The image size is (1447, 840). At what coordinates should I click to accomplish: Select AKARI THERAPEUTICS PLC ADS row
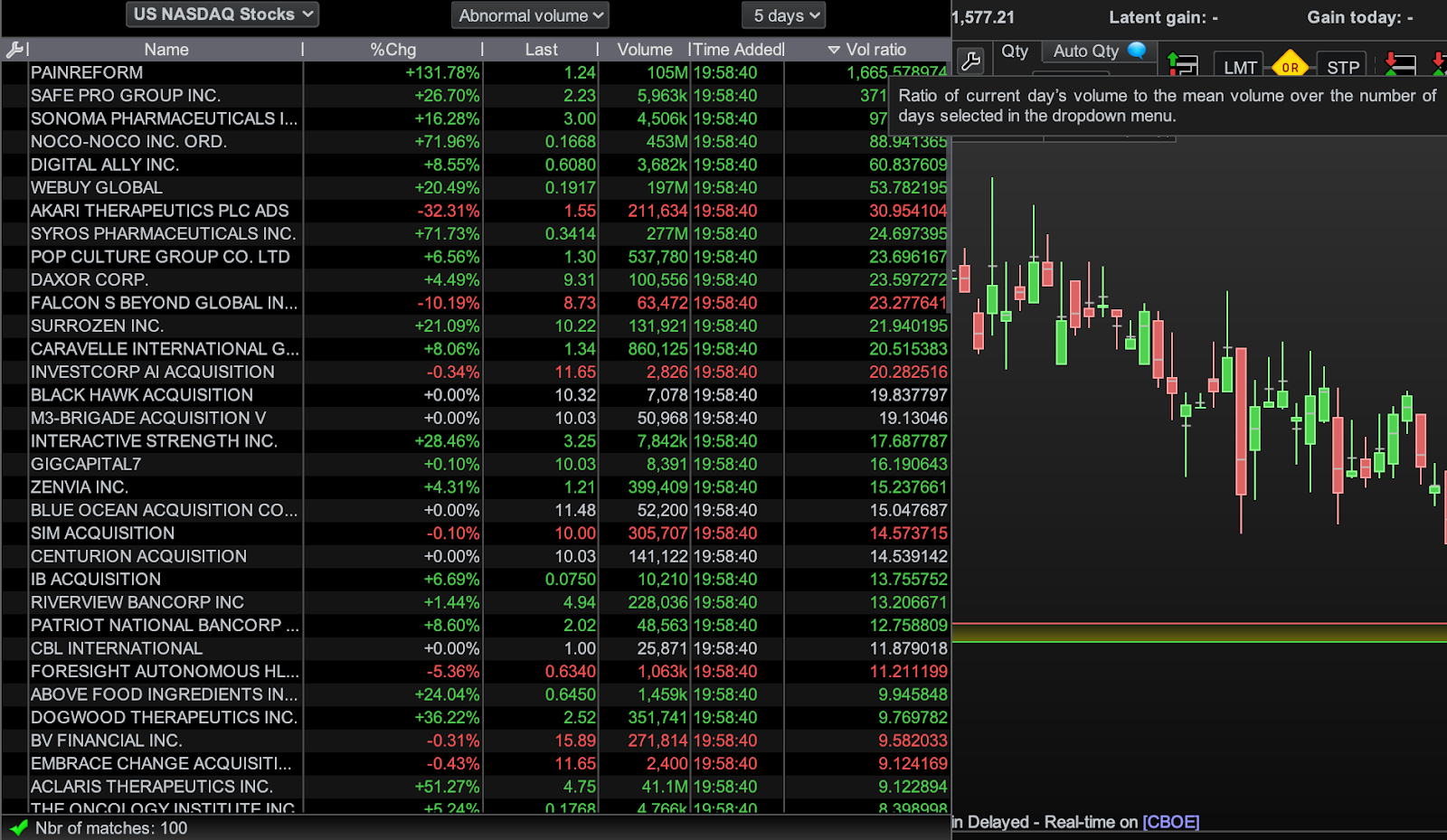(476, 211)
